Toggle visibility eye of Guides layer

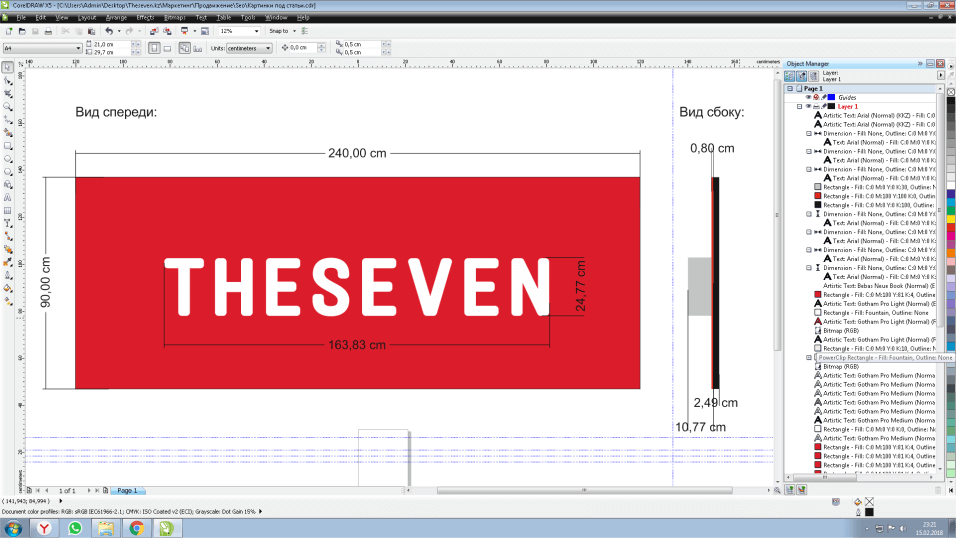(808, 98)
